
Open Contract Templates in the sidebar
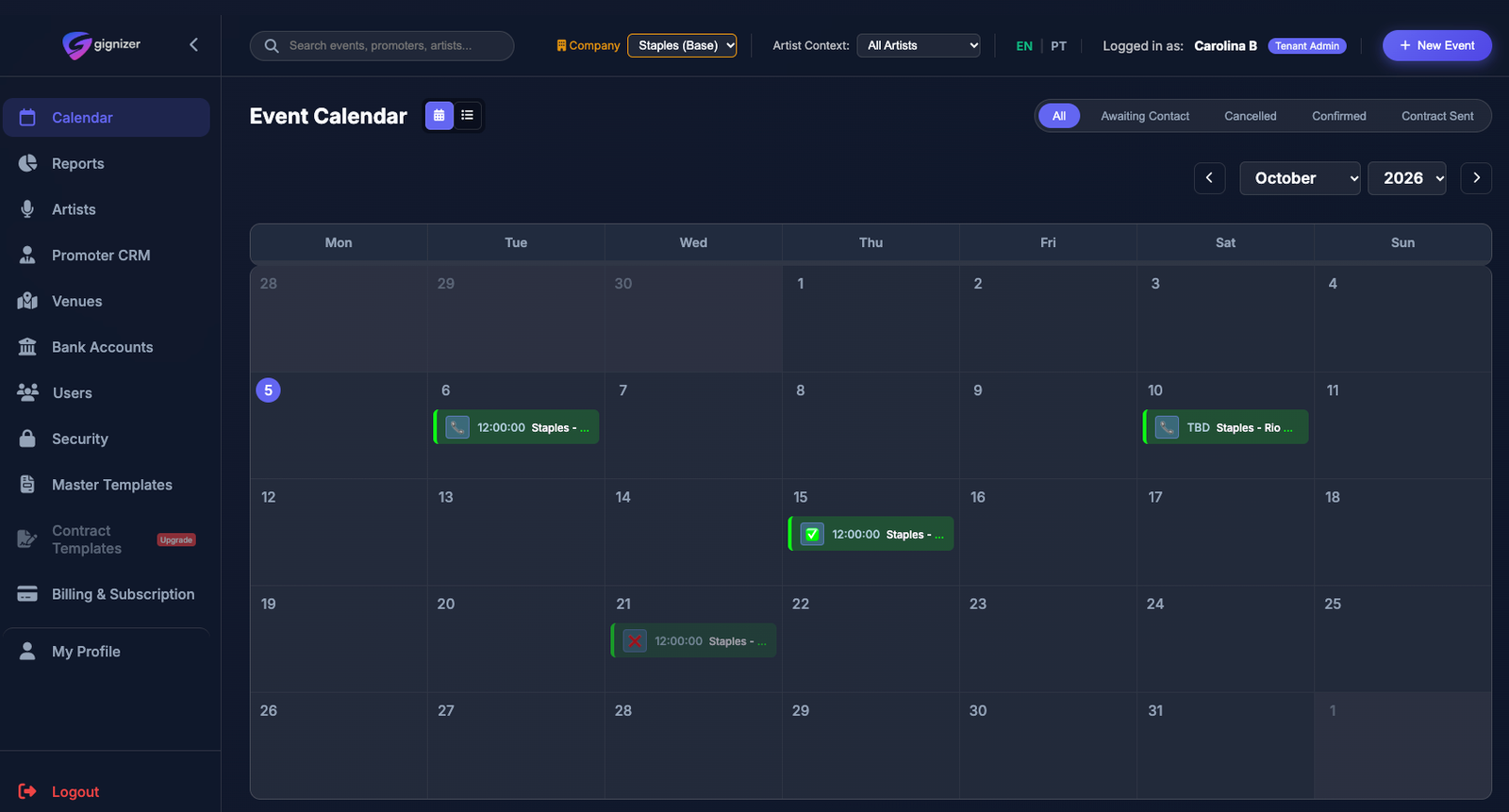coord(107,539)
